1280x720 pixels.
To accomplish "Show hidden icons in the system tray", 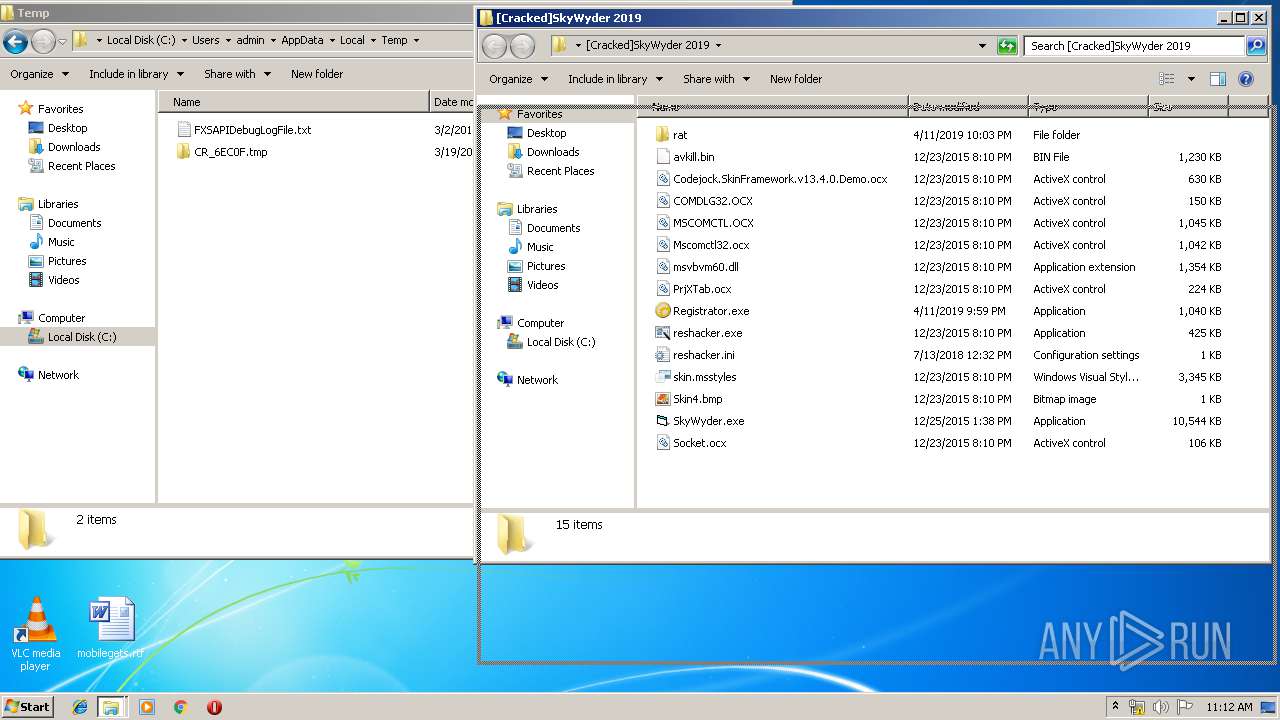I will (x=1115, y=707).
